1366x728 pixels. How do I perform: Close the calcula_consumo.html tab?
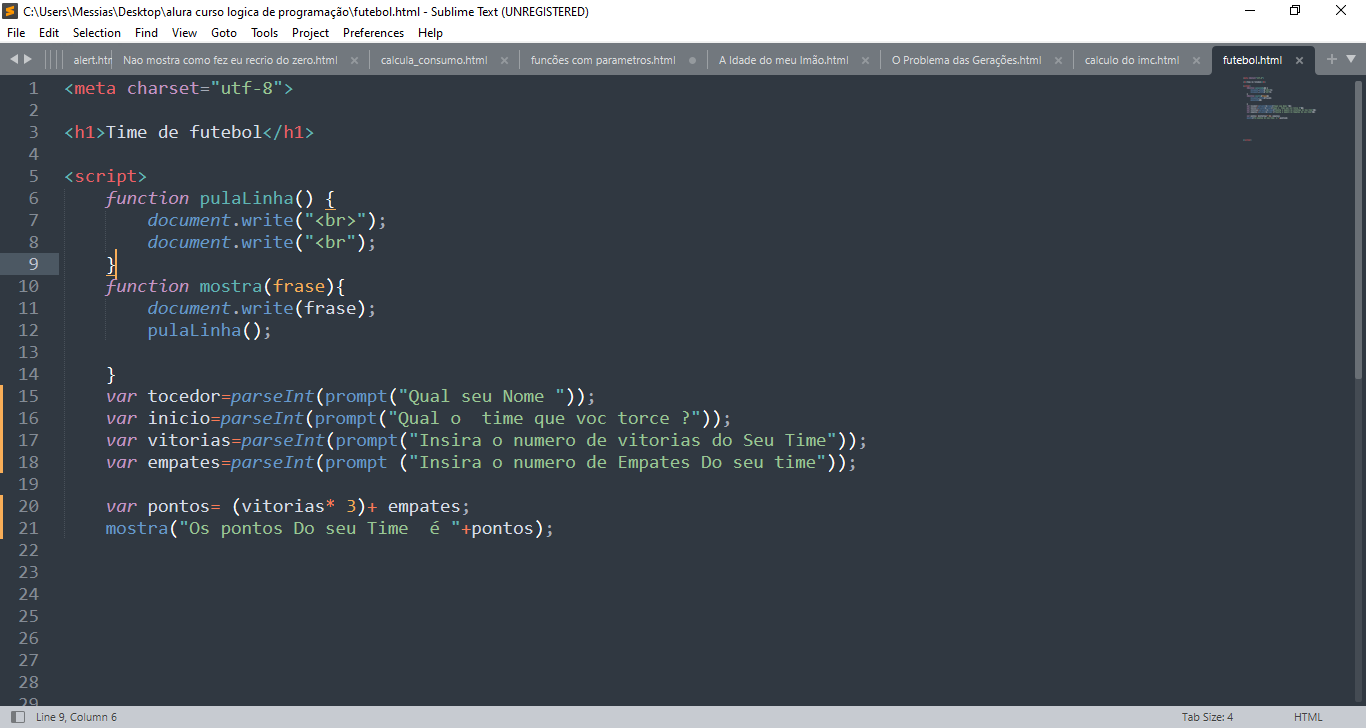coord(504,60)
